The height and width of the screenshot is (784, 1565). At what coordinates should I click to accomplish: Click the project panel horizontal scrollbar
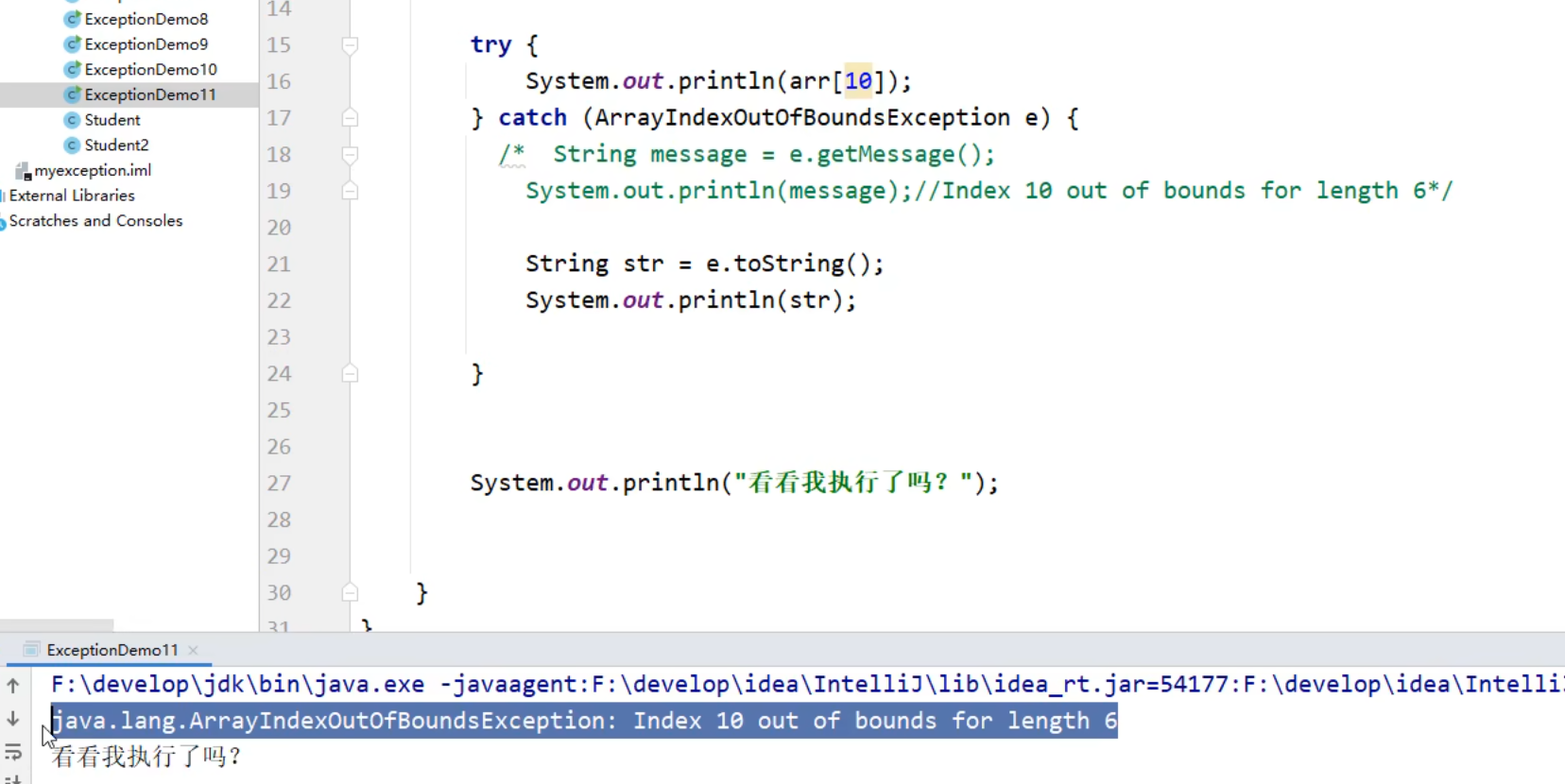click(x=57, y=625)
